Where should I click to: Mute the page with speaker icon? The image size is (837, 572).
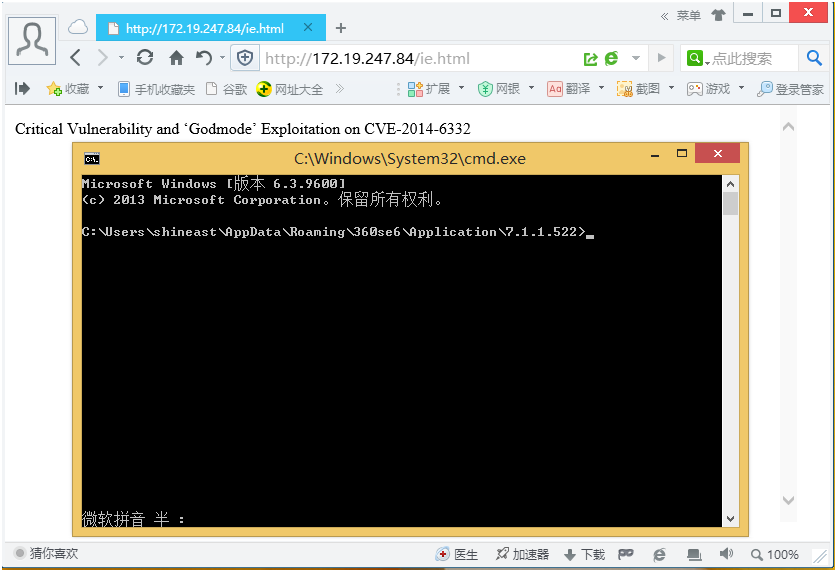726,554
